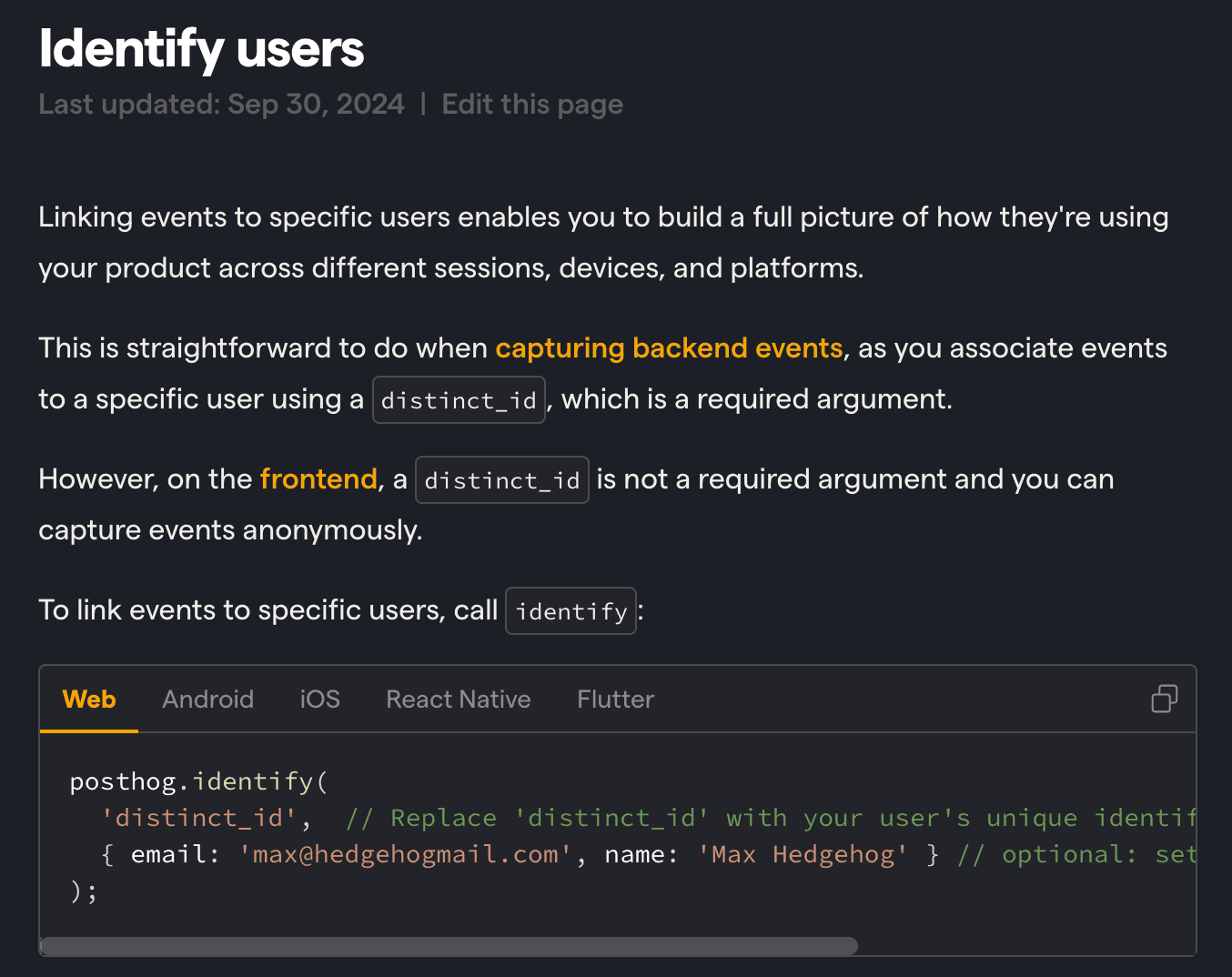
Task: Click the second distinct_id code chip
Action: (501, 479)
